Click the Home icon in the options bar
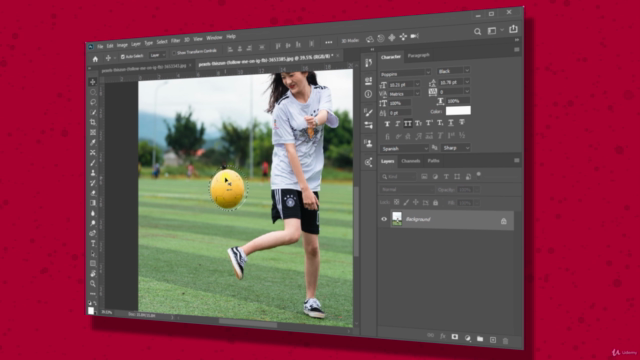640x360 pixels. tap(95, 59)
